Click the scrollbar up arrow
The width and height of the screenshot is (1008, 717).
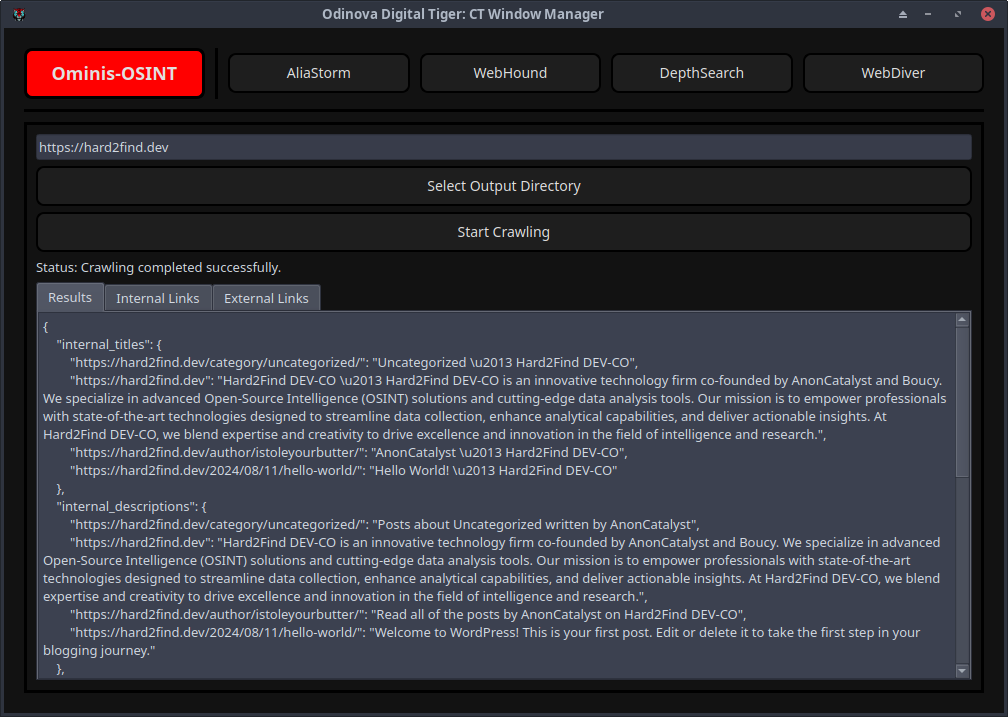pos(962,319)
